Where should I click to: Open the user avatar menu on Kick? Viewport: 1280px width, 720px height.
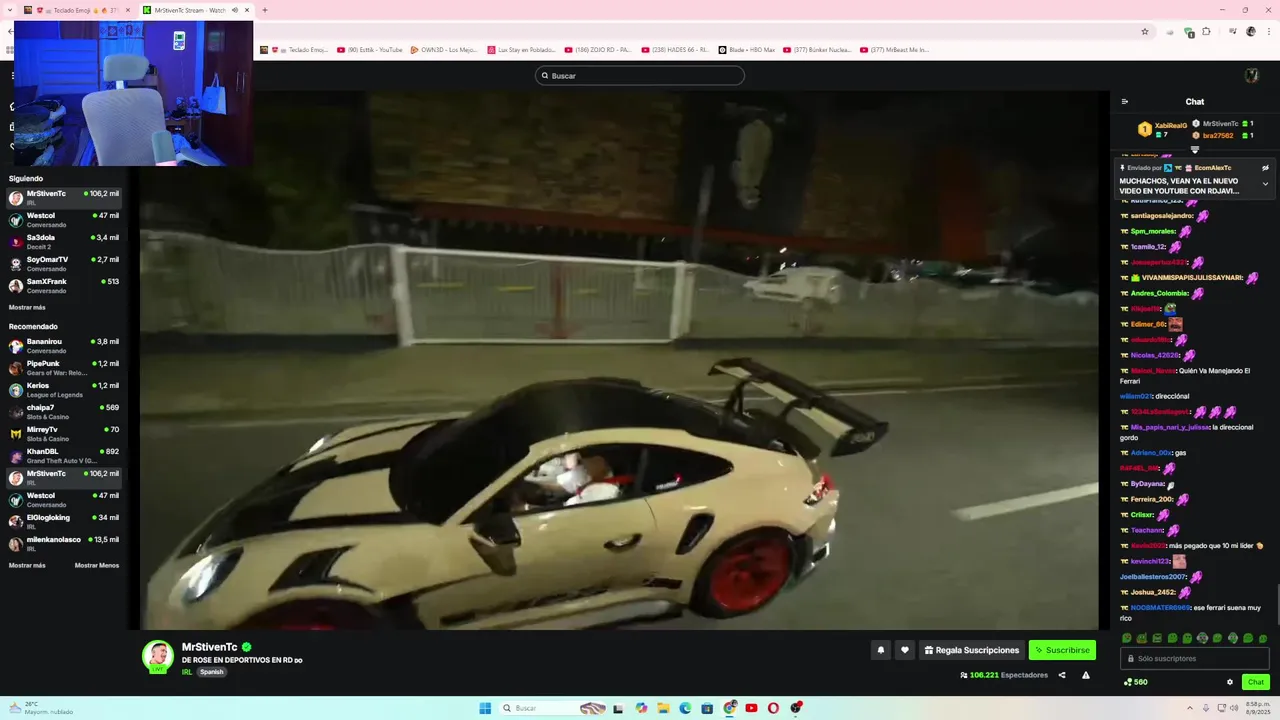click(1251, 76)
